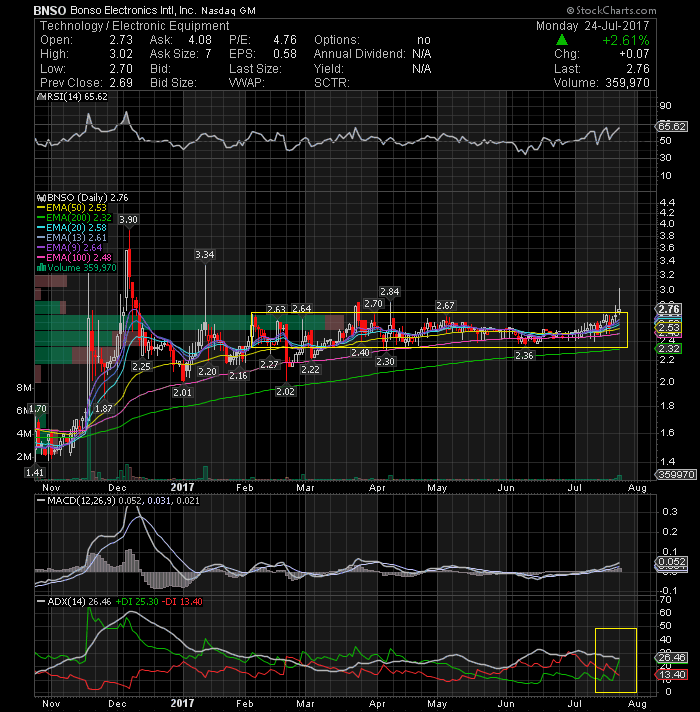Click the EPS value 0.58
The height and width of the screenshot is (712, 700).
click(285, 54)
